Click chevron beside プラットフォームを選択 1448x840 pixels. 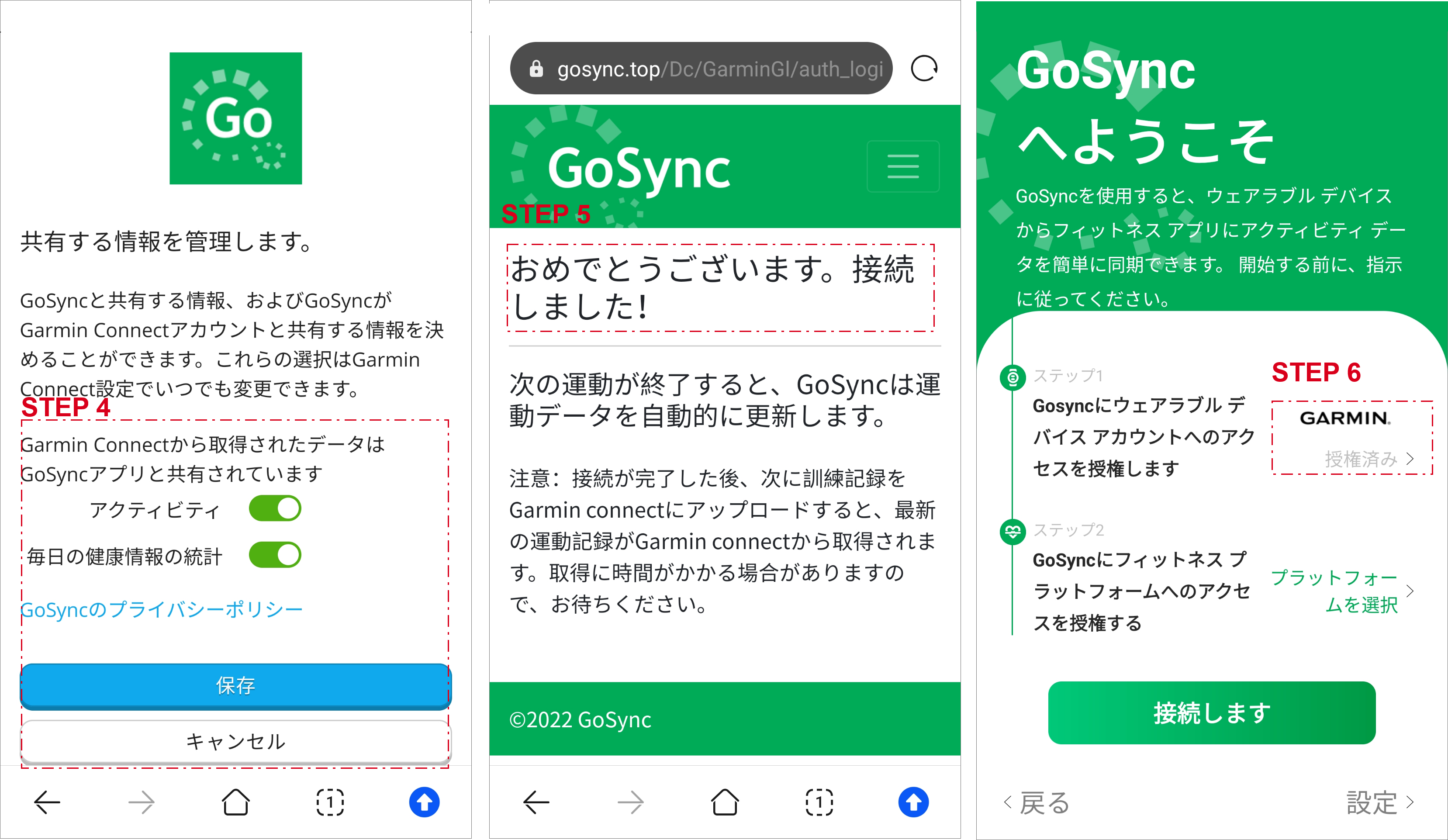pyautogui.click(x=1410, y=591)
